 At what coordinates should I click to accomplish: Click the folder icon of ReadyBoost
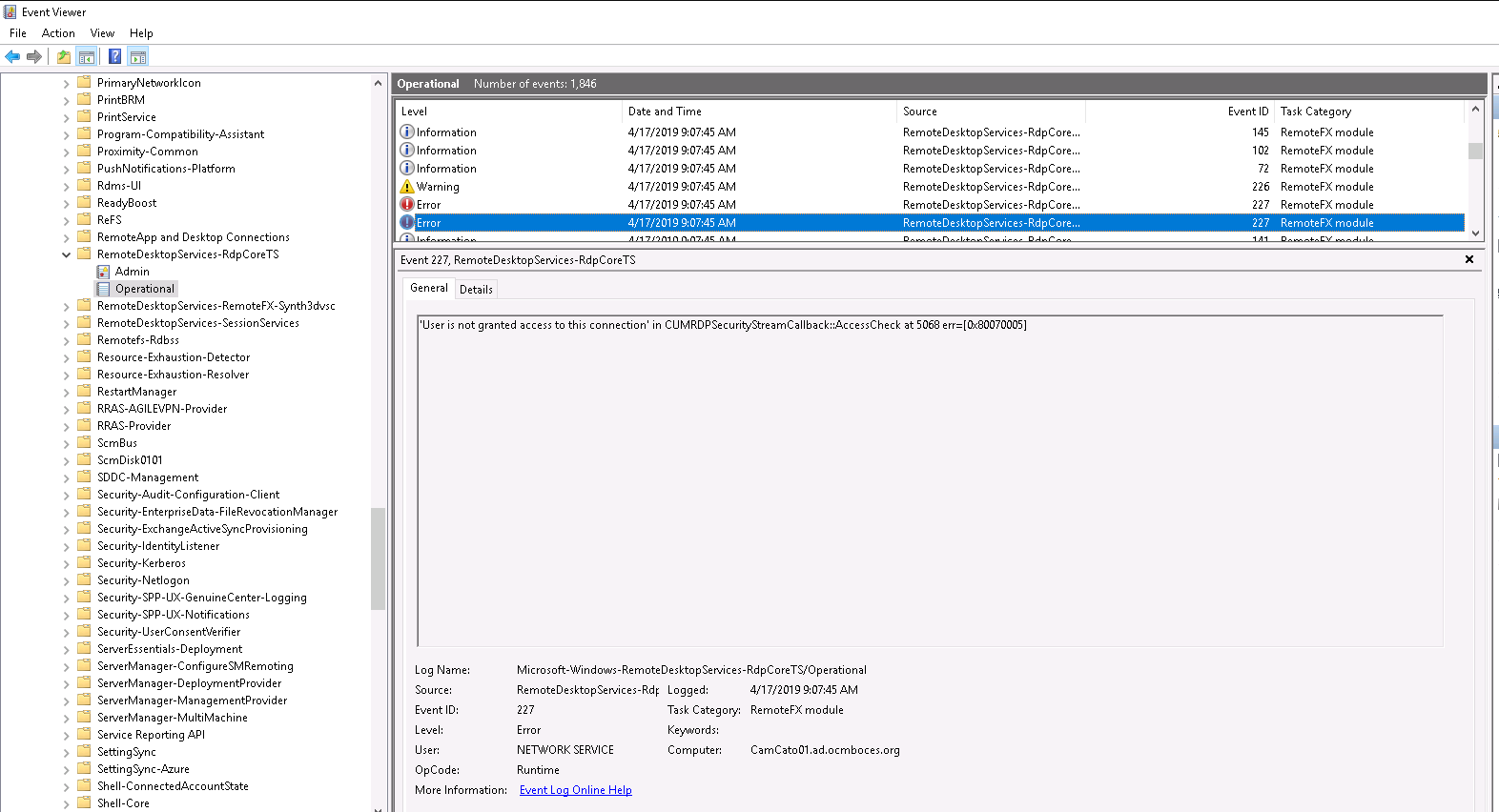click(84, 202)
